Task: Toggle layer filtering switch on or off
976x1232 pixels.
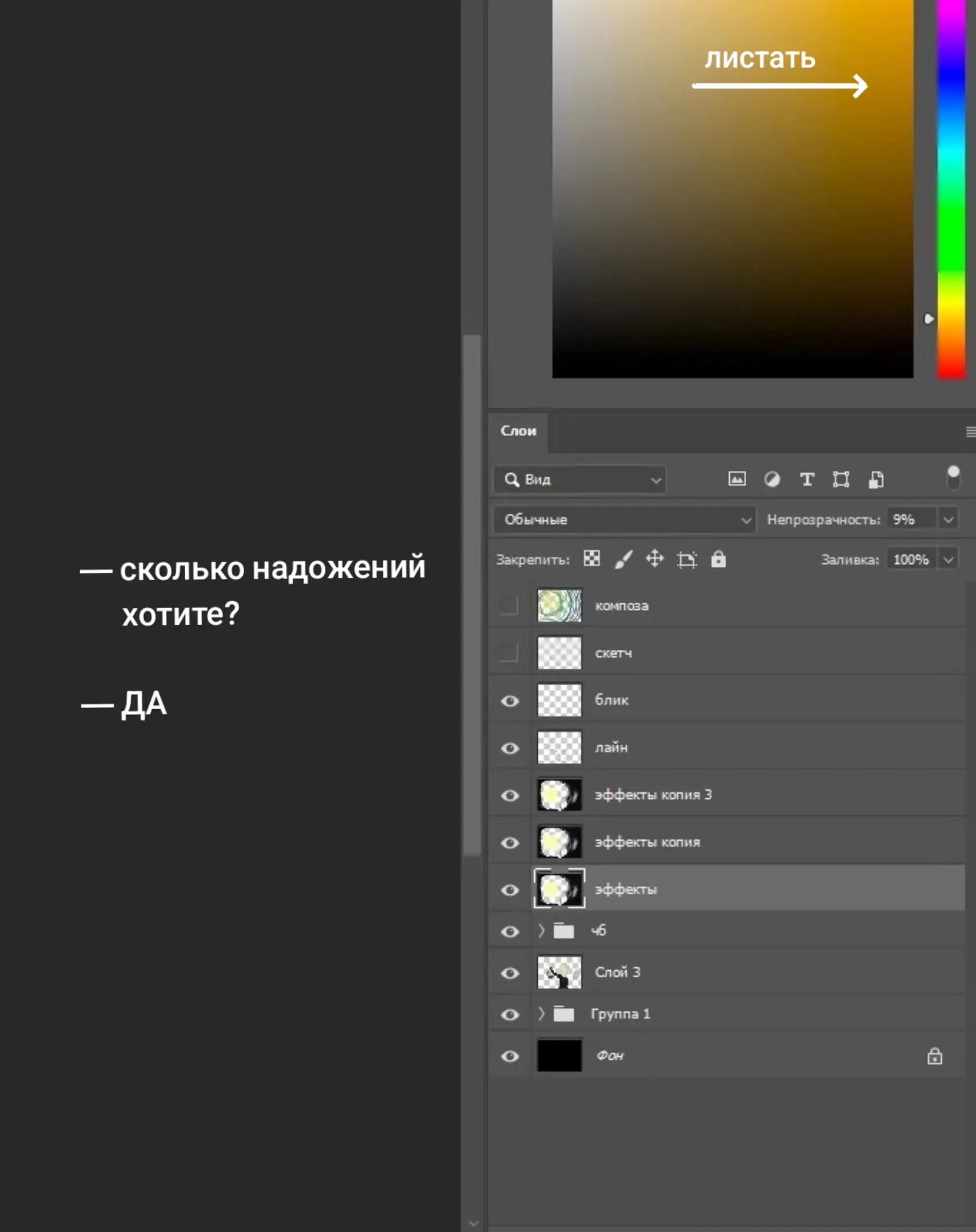Action: tap(953, 478)
